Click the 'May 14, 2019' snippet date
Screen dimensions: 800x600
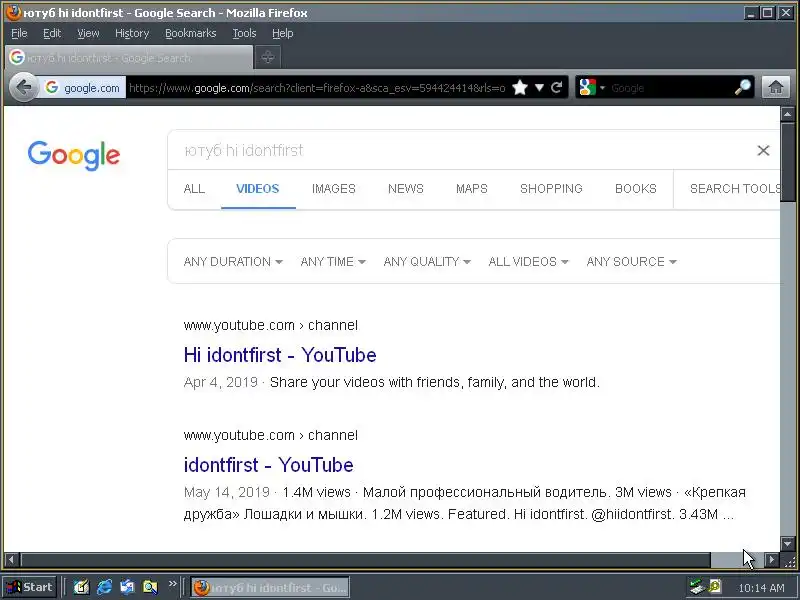coord(227,492)
